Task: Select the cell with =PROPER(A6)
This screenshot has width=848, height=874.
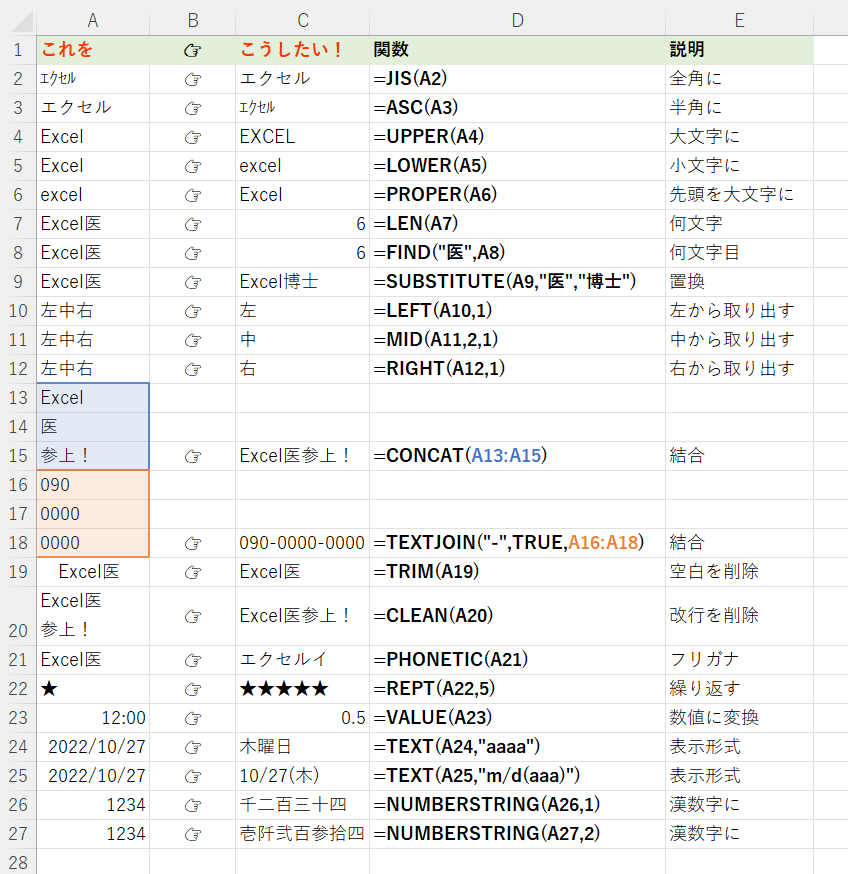Action: pos(517,195)
